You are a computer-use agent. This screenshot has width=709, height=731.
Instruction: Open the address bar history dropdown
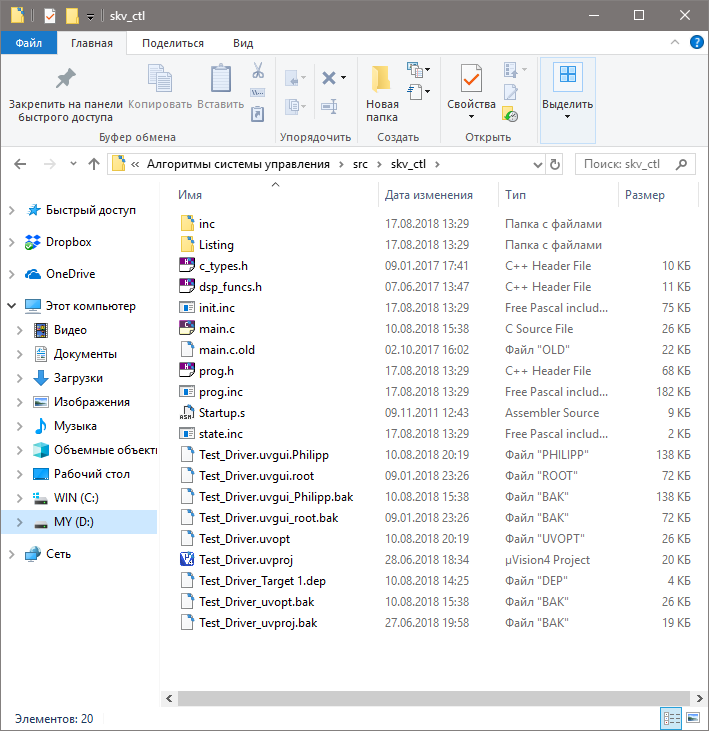pos(538,164)
